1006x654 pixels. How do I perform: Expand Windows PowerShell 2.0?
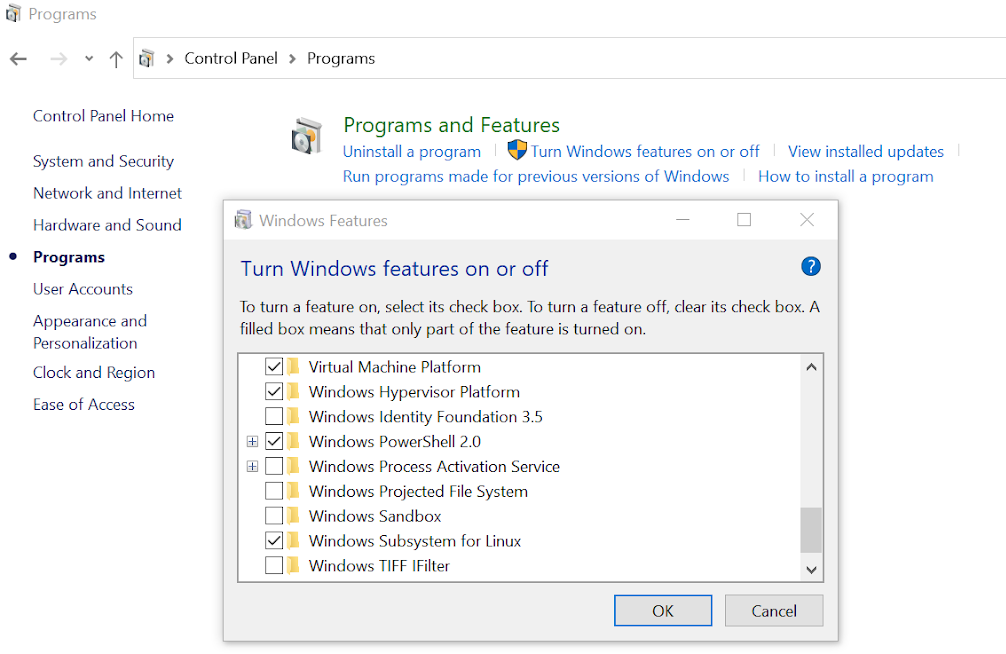pyautogui.click(x=252, y=441)
